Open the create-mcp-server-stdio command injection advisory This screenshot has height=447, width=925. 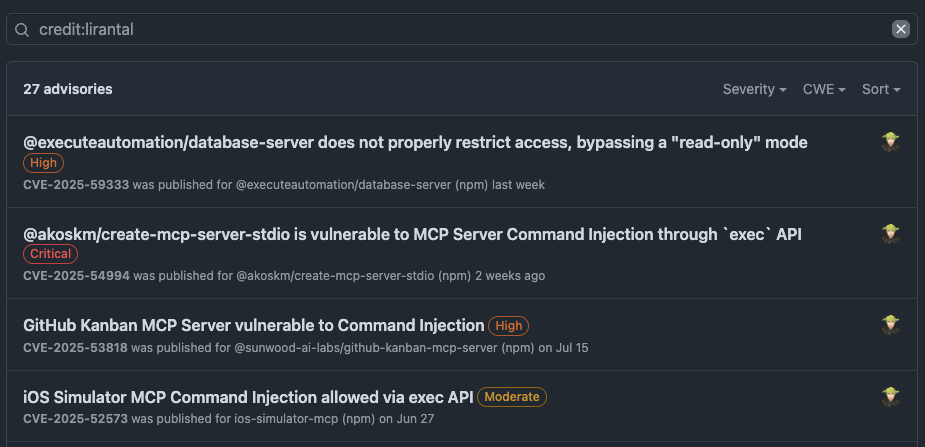coord(412,234)
